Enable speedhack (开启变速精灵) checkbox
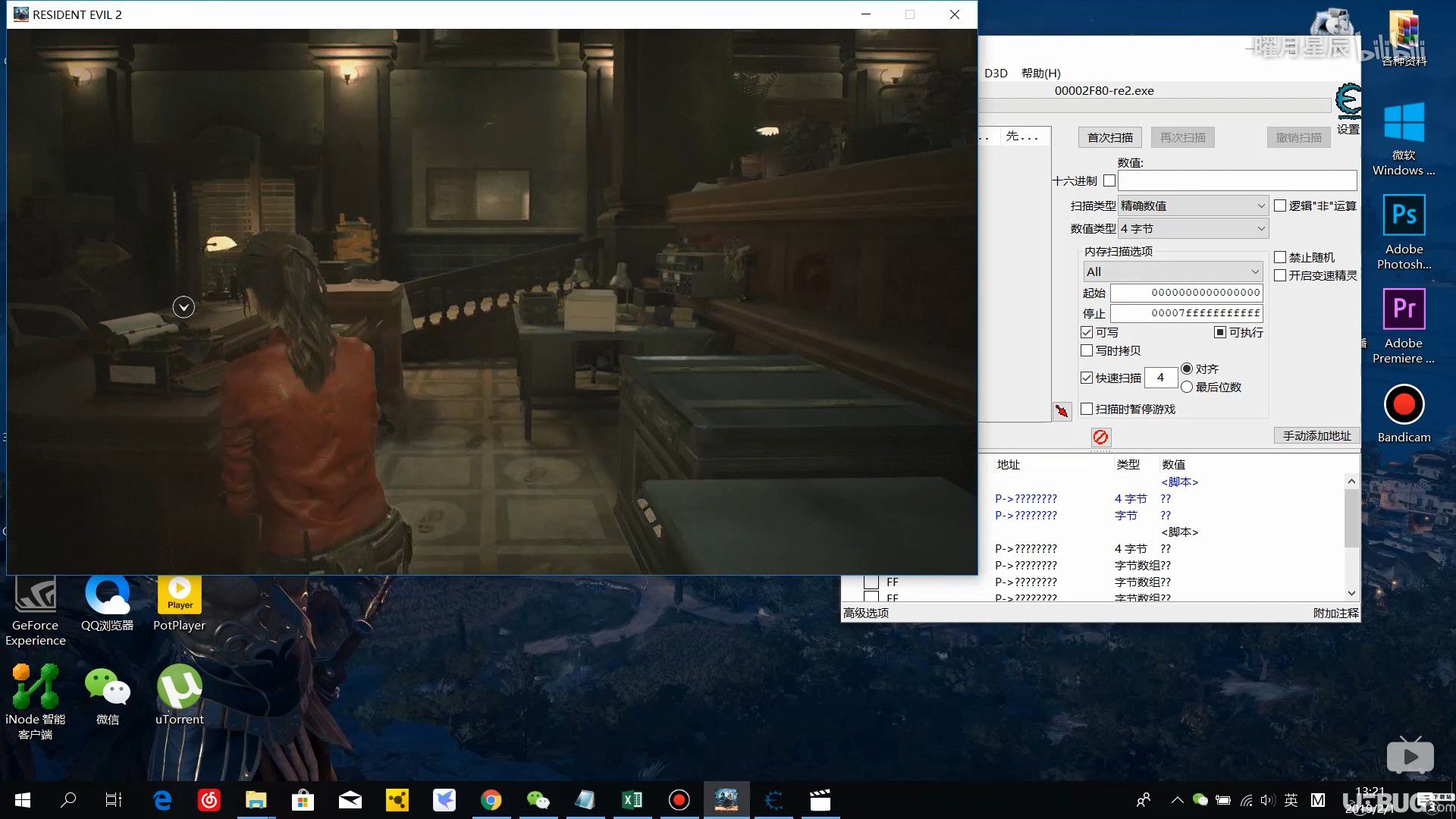 (1280, 275)
